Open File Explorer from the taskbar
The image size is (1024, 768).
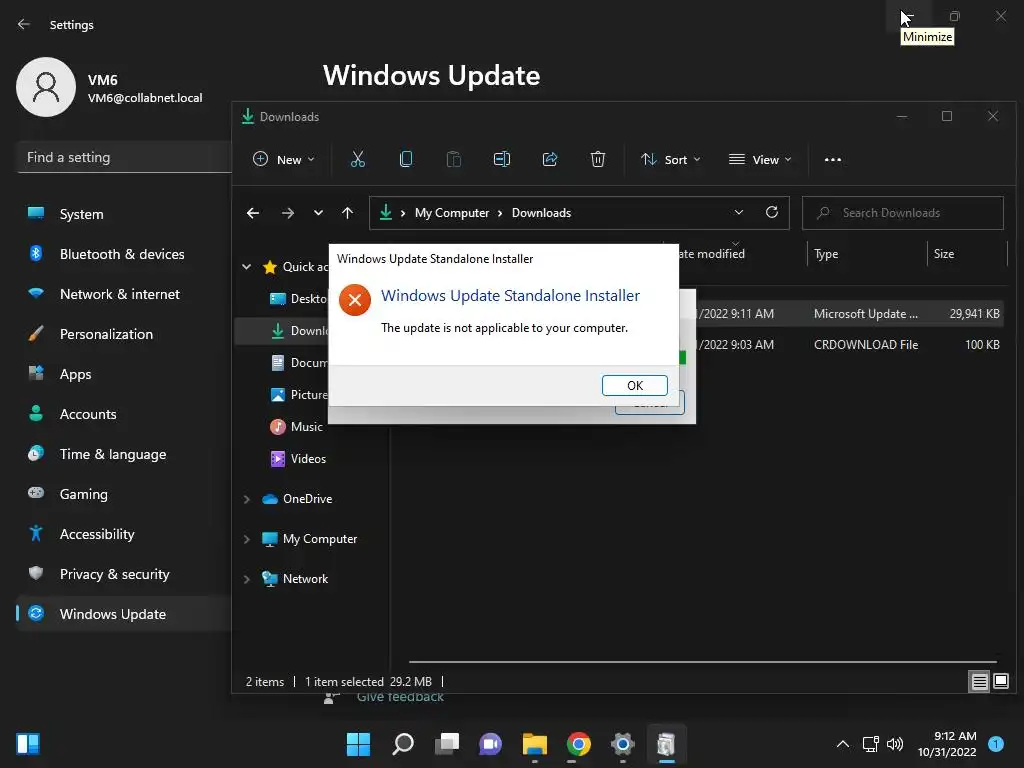click(535, 744)
